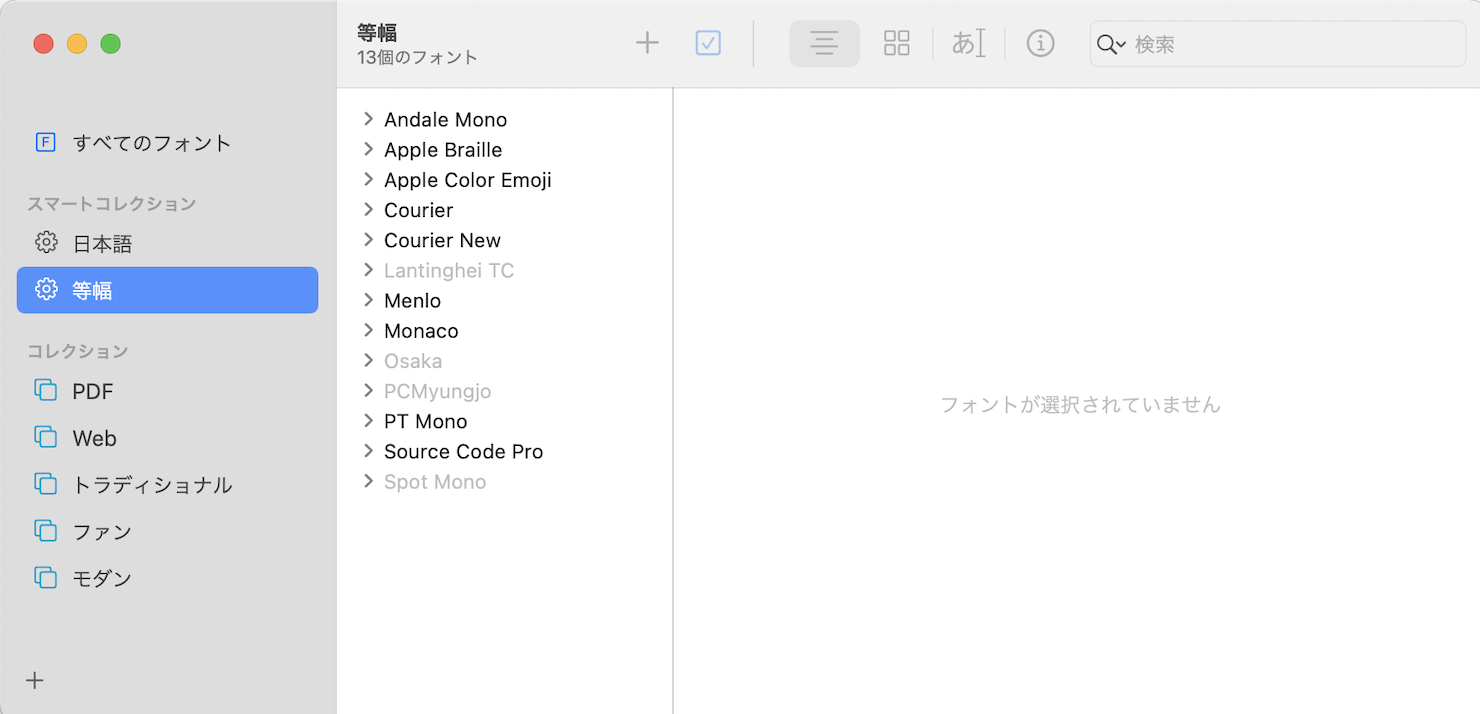
Task: Click the gear icon beside 等幅
Action: [46, 290]
